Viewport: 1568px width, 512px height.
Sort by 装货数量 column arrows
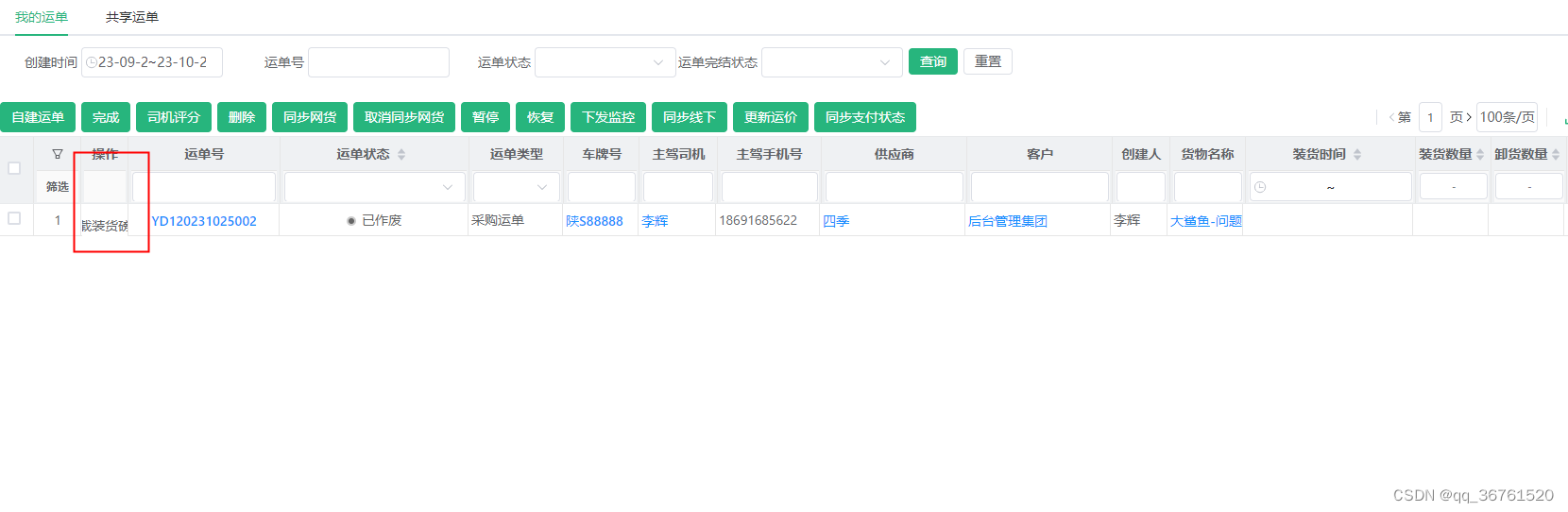(1480, 154)
